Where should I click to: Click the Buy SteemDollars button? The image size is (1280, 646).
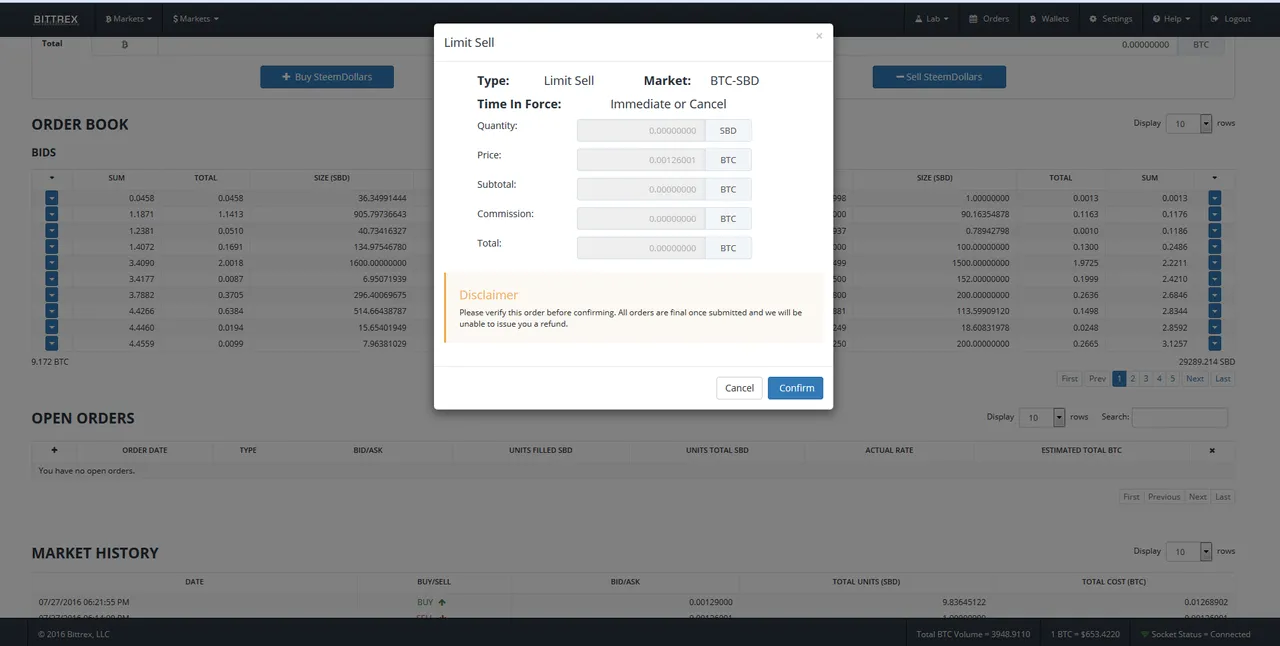point(327,77)
